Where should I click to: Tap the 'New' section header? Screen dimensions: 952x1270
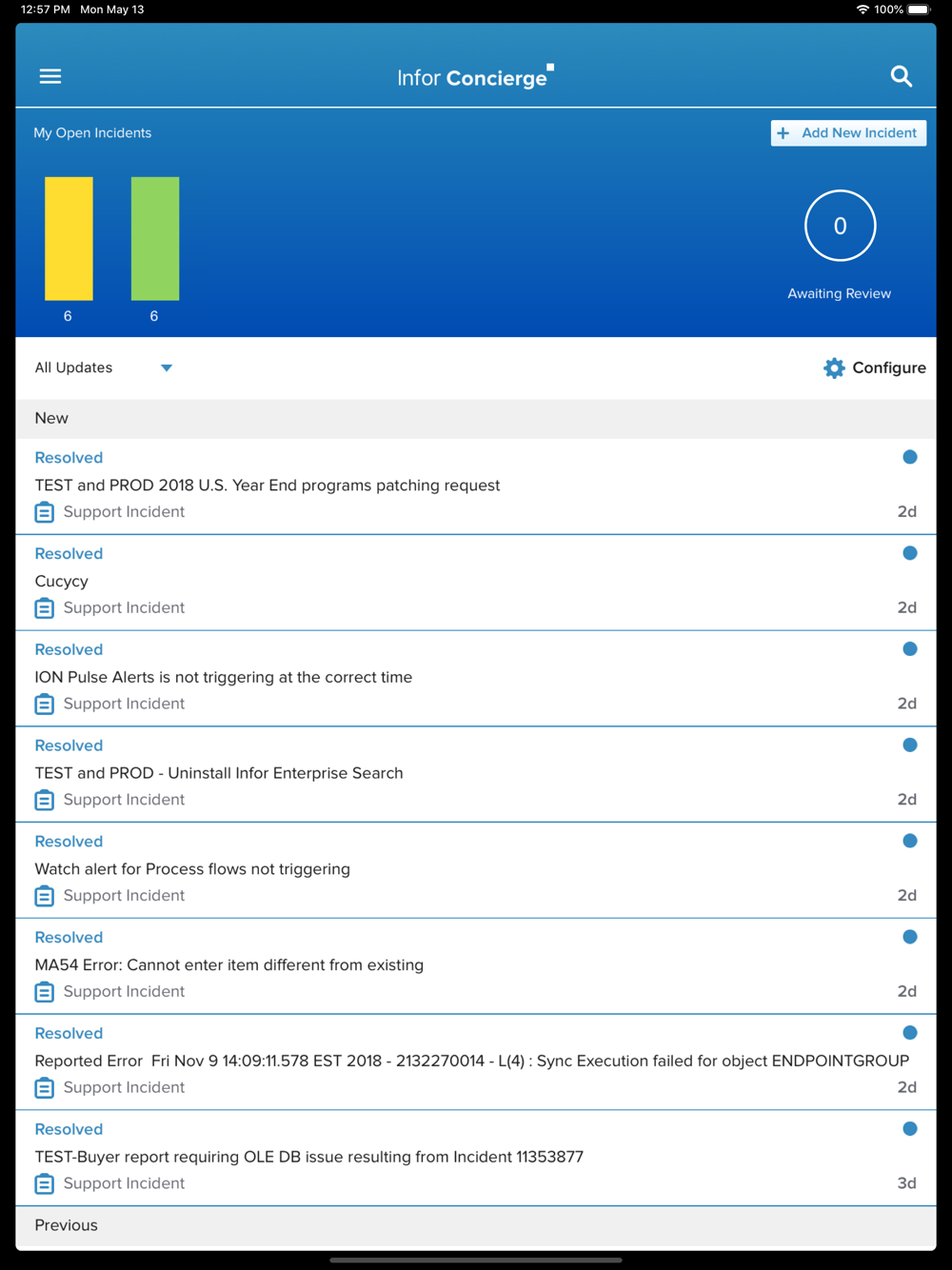point(476,419)
